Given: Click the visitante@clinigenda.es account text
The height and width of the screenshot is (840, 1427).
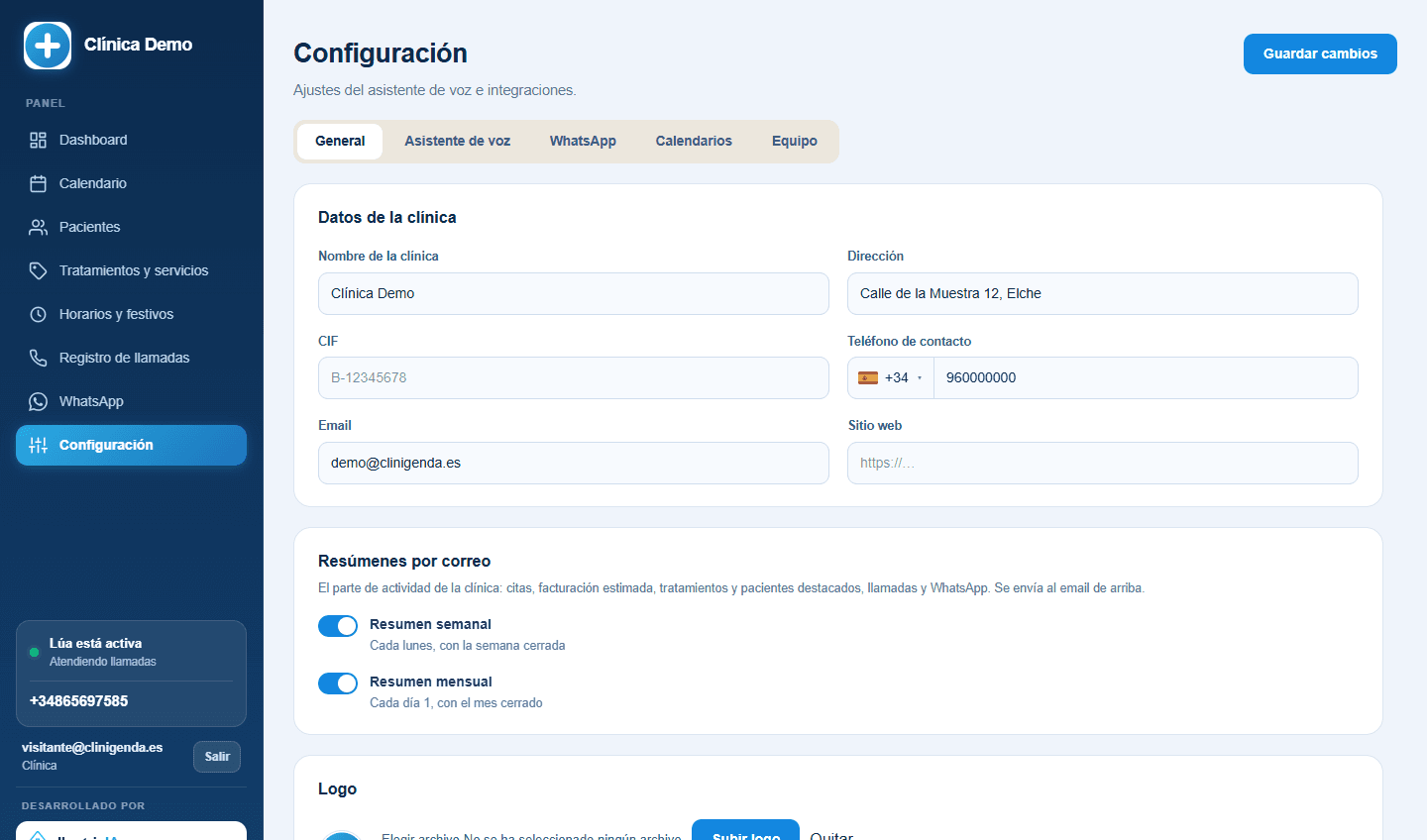Looking at the screenshot, I should pos(92,747).
